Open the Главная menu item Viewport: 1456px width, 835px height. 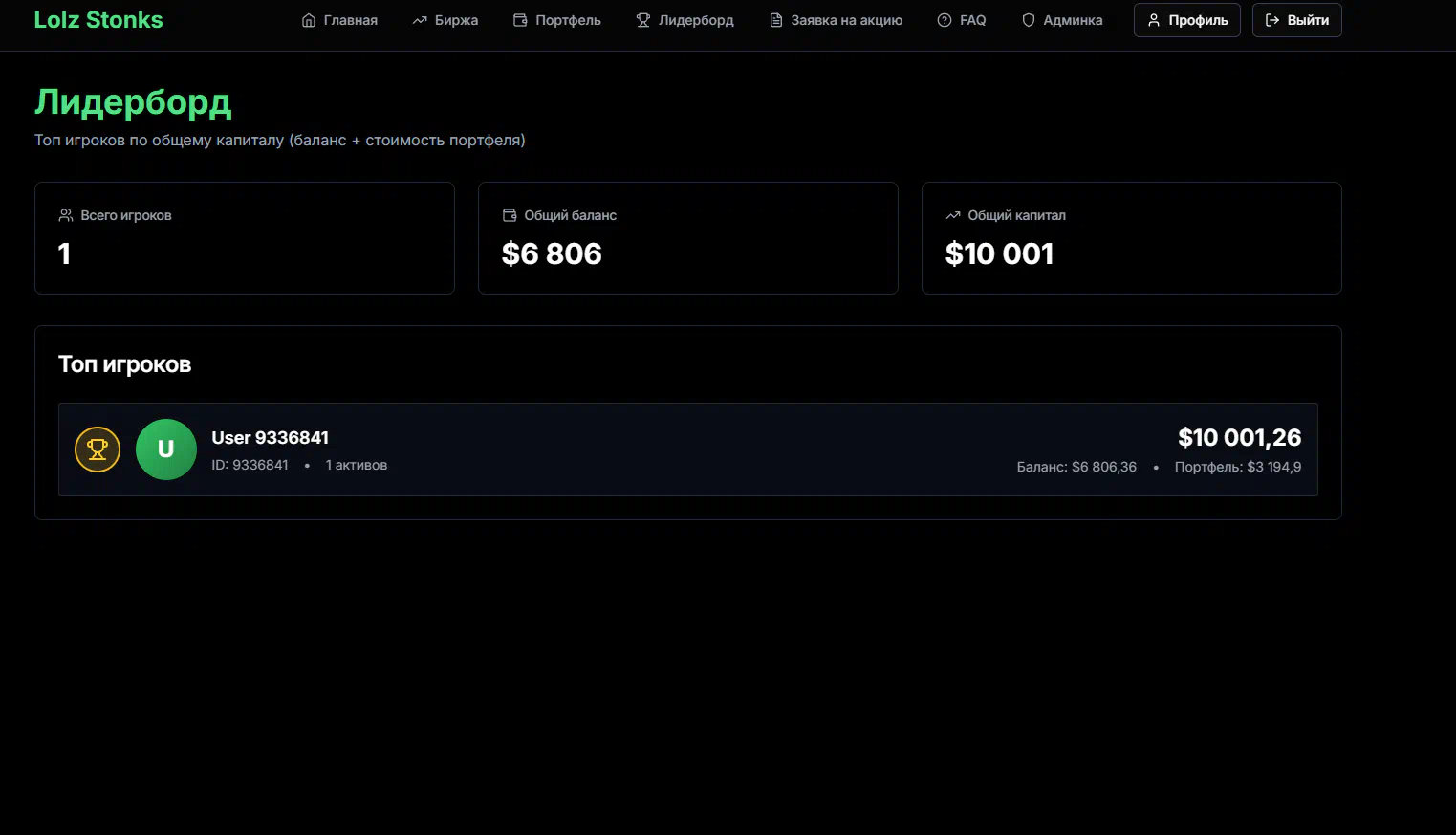pyautogui.click(x=350, y=20)
